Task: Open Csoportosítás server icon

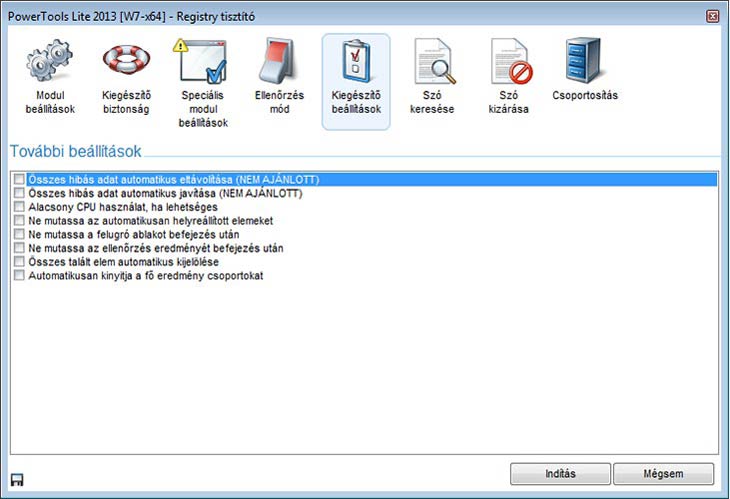Action: tap(584, 61)
